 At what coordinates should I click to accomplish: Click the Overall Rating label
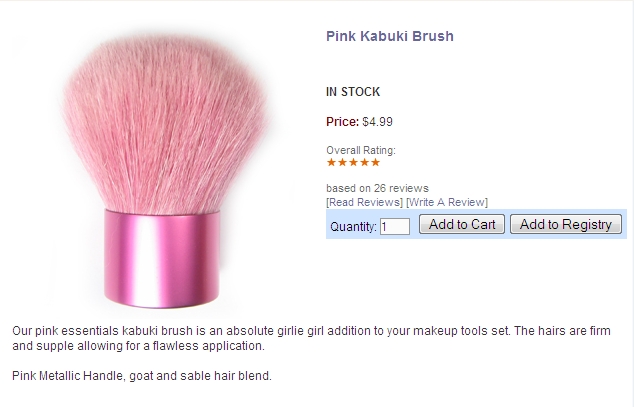(361, 150)
